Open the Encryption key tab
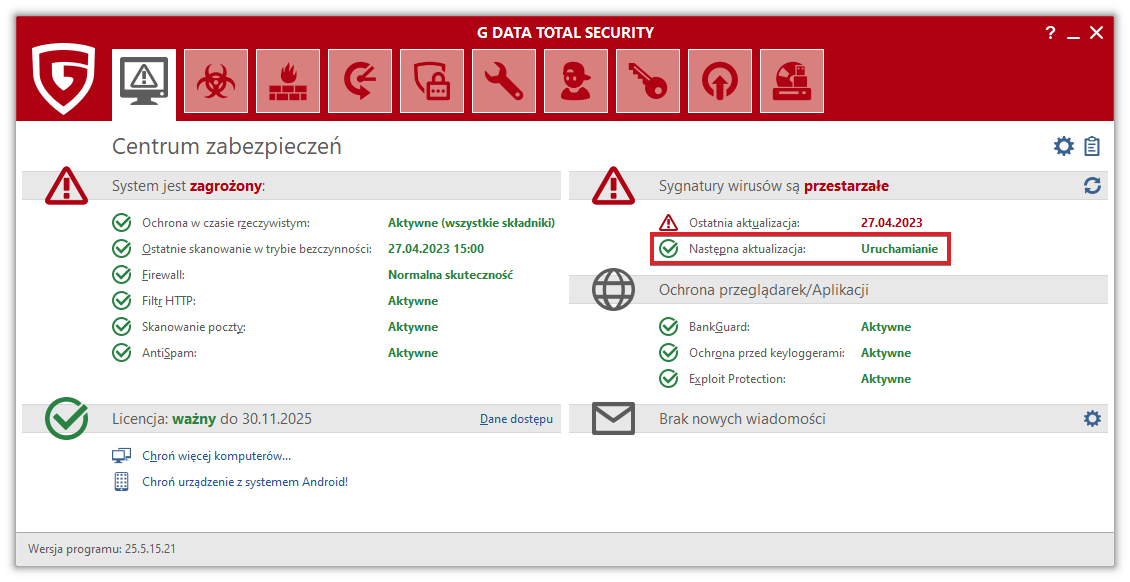 pos(648,81)
